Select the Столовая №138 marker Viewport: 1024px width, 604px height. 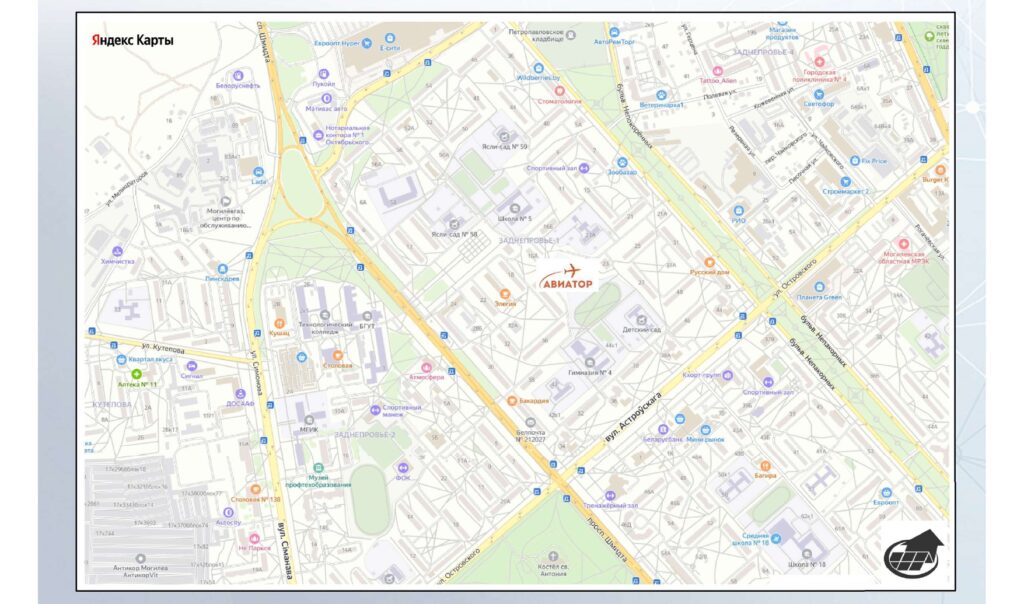(x=255, y=489)
